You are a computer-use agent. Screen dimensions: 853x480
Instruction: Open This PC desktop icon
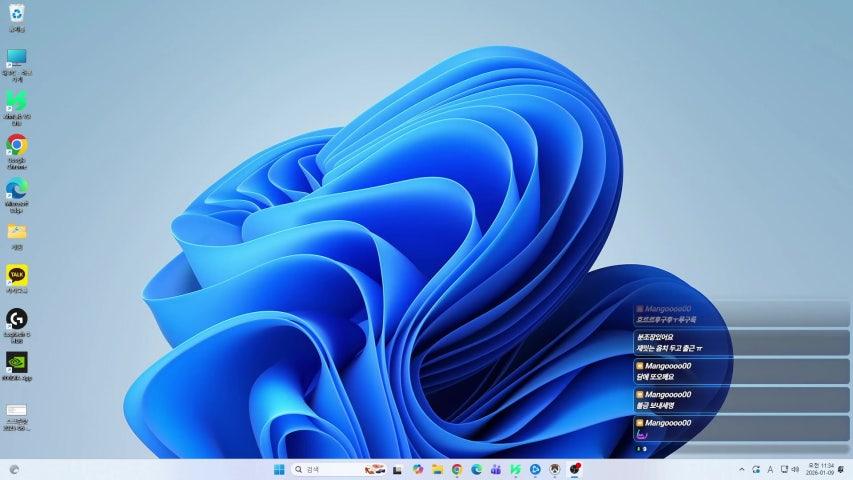[17, 58]
